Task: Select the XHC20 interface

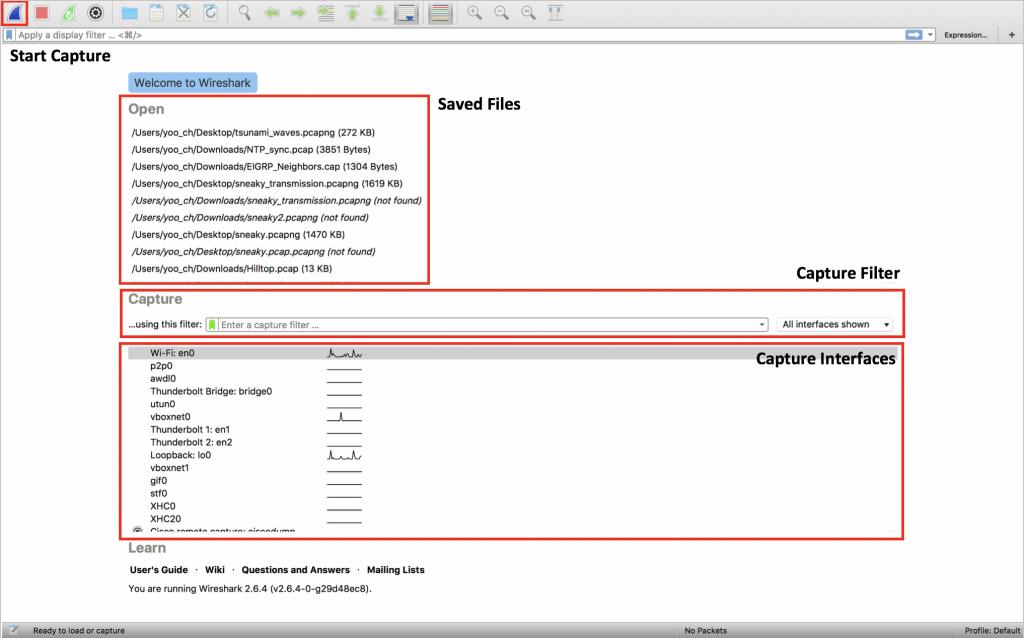Action: pos(513,518)
